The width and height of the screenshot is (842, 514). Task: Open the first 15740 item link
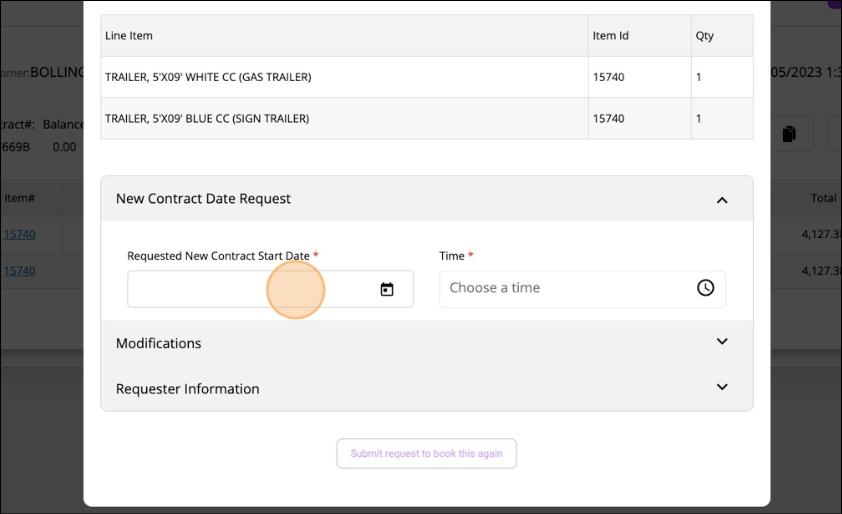[x=19, y=235]
